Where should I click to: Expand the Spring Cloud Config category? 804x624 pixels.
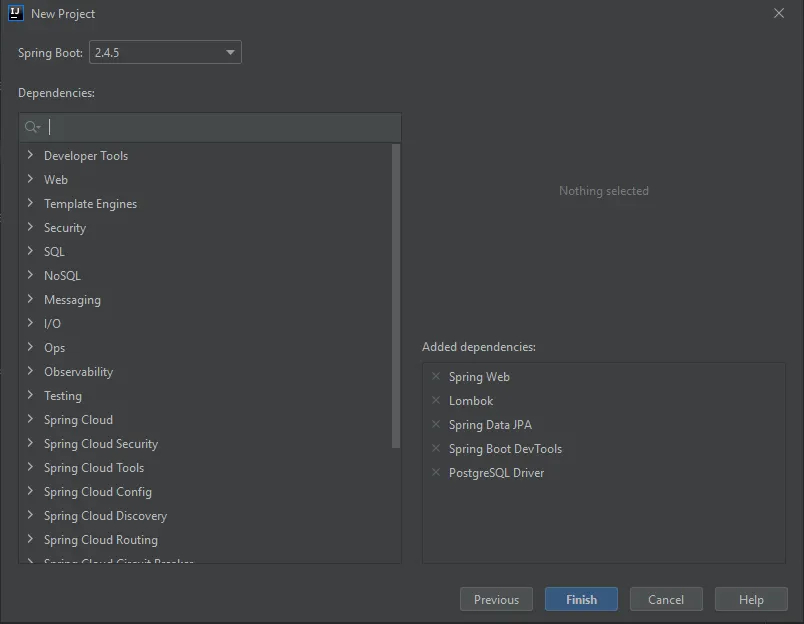tap(30, 491)
